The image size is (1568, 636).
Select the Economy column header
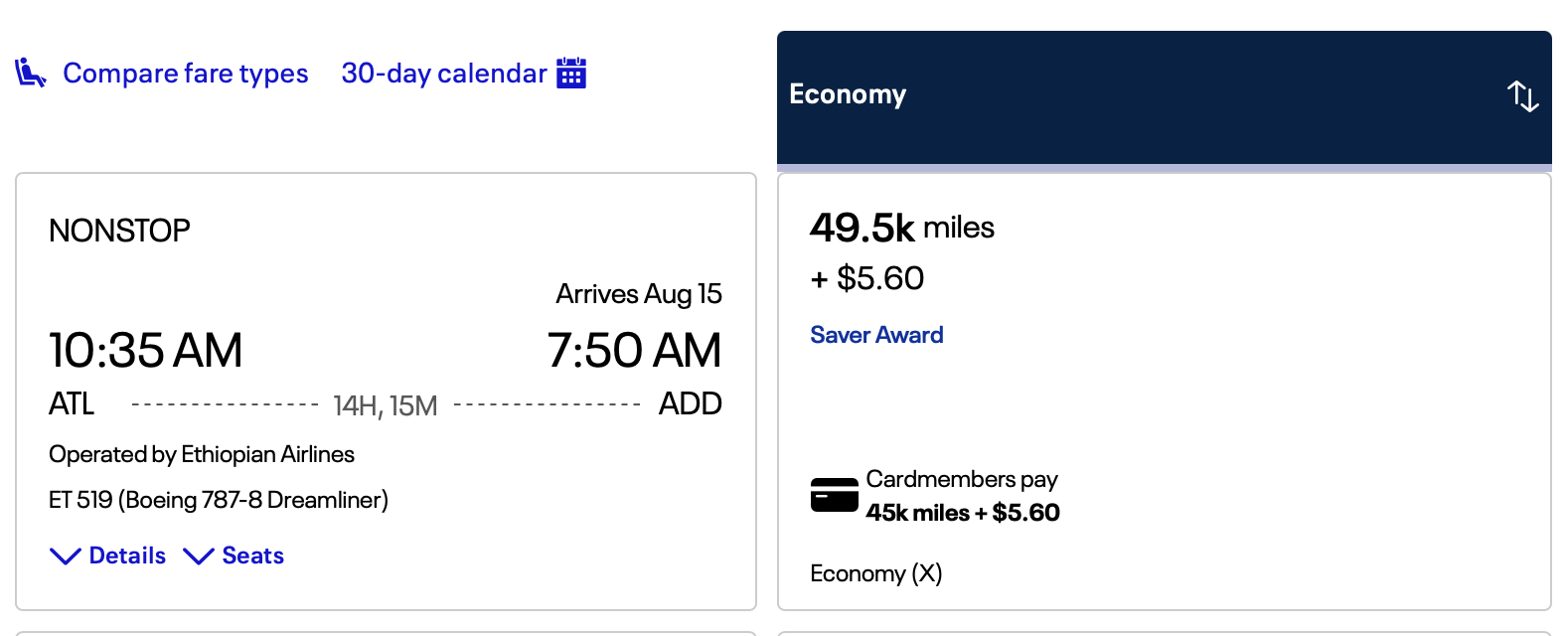point(847,94)
